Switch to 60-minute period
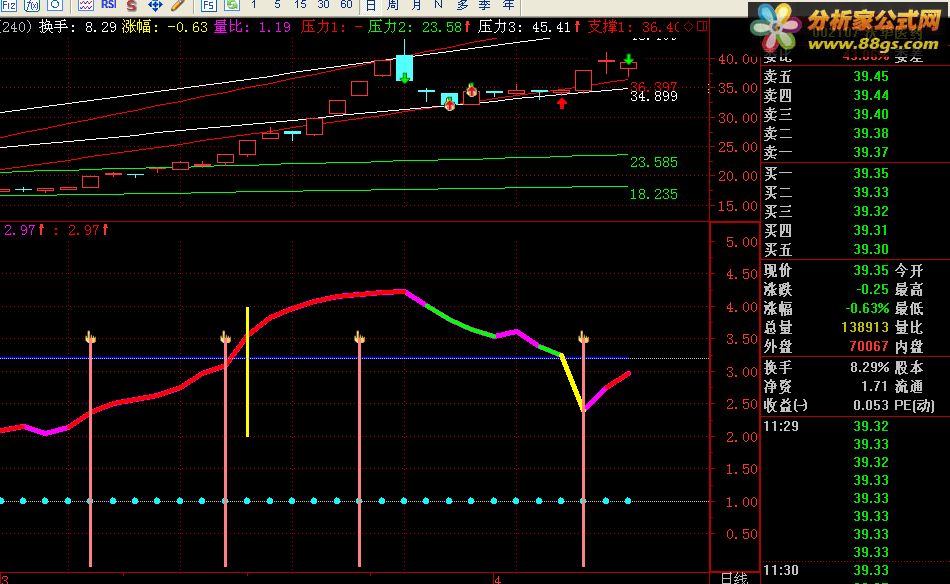Image resolution: width=950 pixels, height=584 pixels. (347, 5)
